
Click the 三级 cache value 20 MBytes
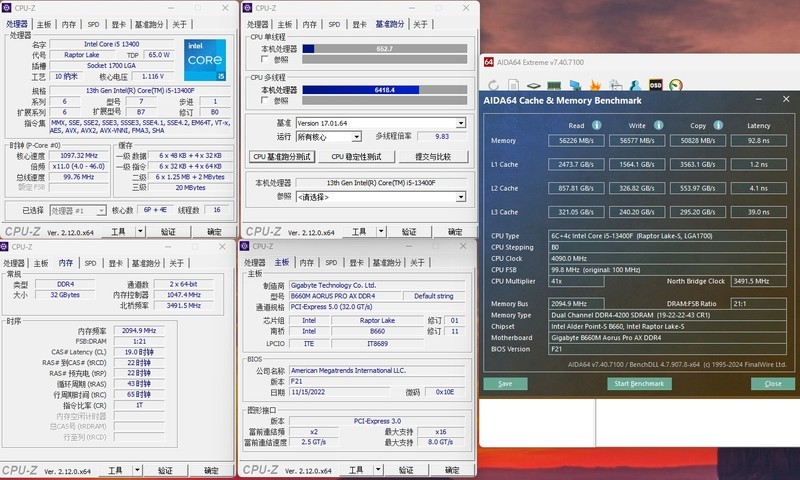(190, 188)
